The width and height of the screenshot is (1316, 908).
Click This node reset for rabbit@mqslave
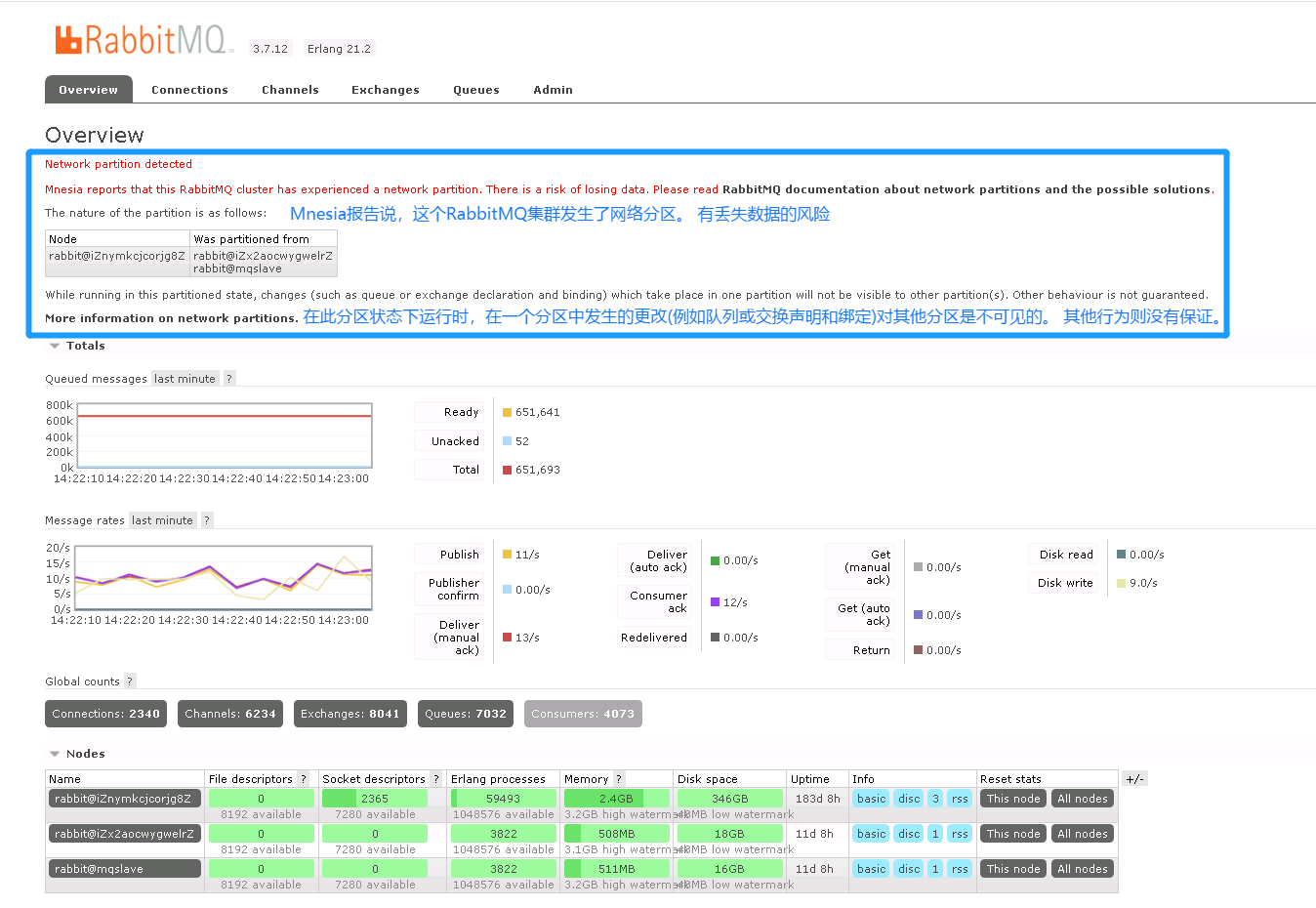click(x=1013, y=869)
